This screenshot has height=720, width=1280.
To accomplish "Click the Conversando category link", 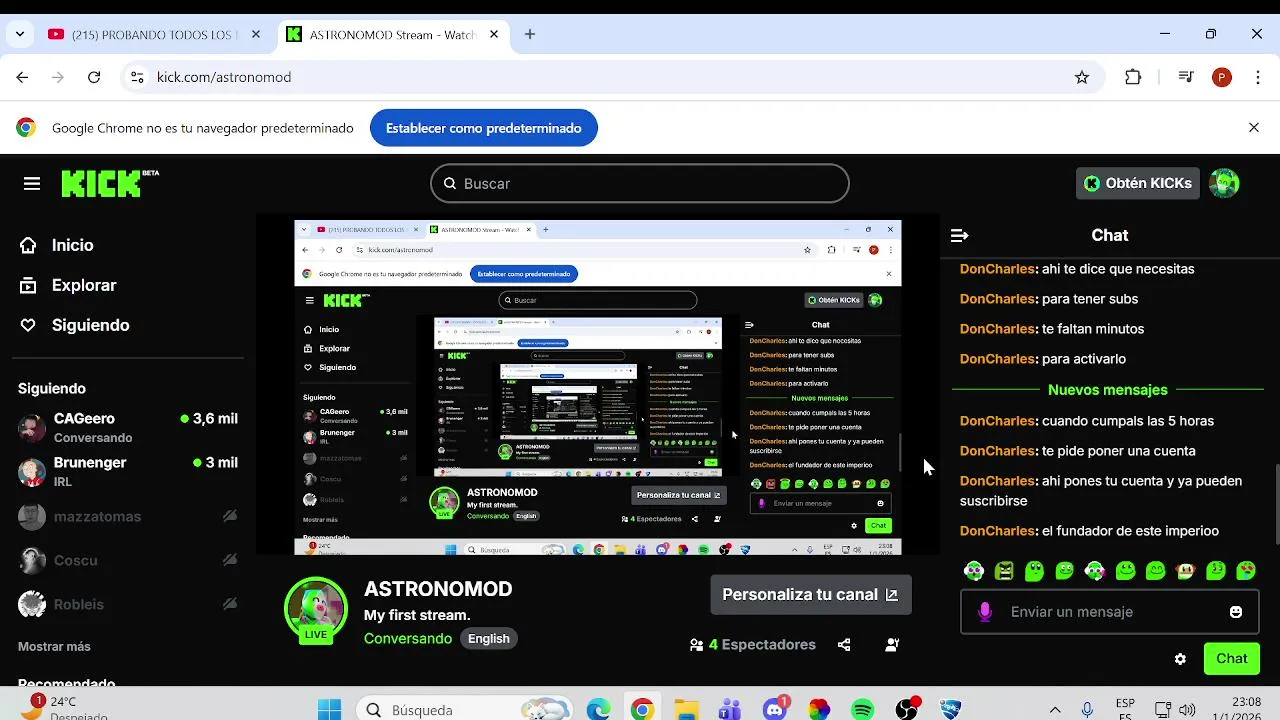I will coord(408,639).
